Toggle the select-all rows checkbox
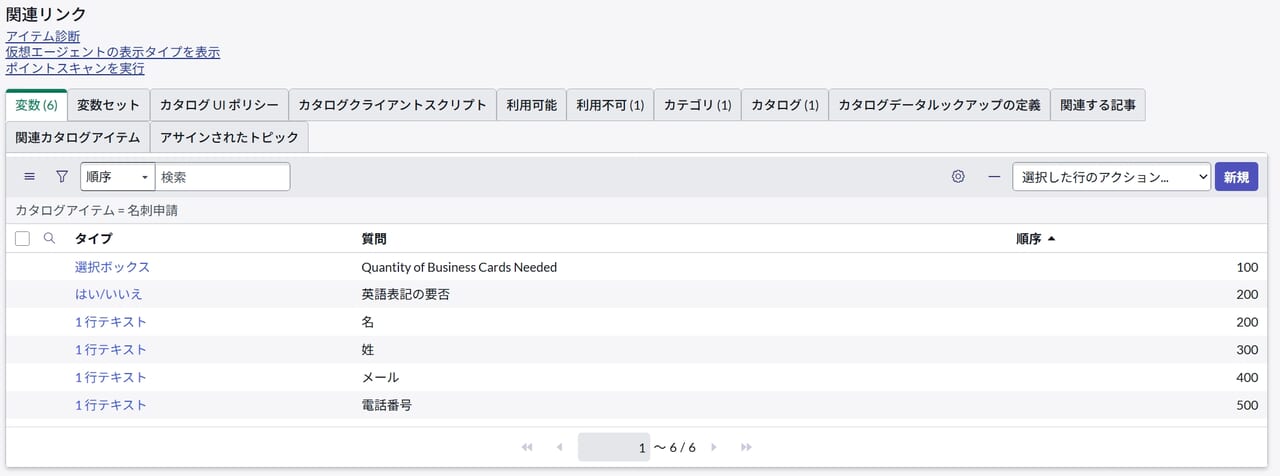 (x=23, y=239)
